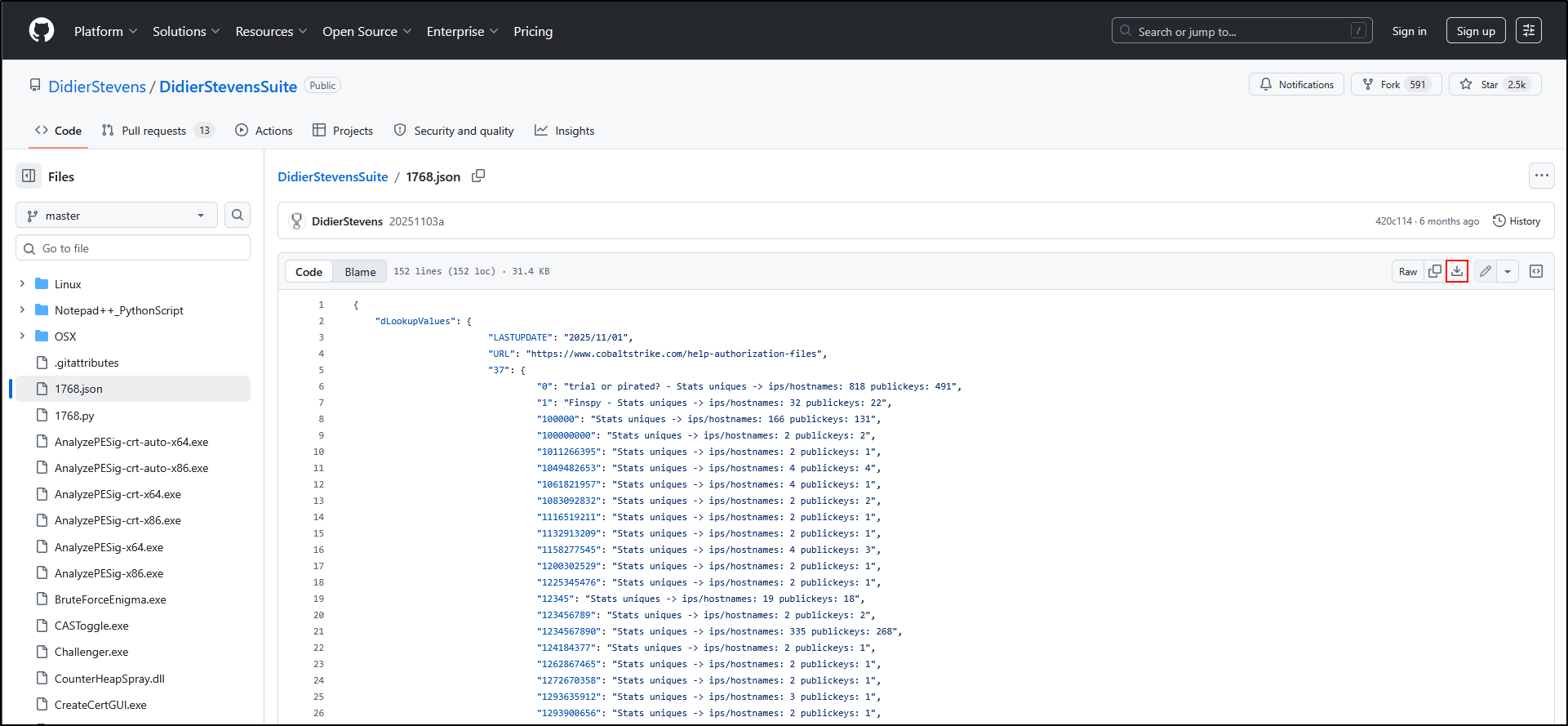Open DidierStevens owner profile link
This screenshot has width=1568, height=726.
[97, 87]
